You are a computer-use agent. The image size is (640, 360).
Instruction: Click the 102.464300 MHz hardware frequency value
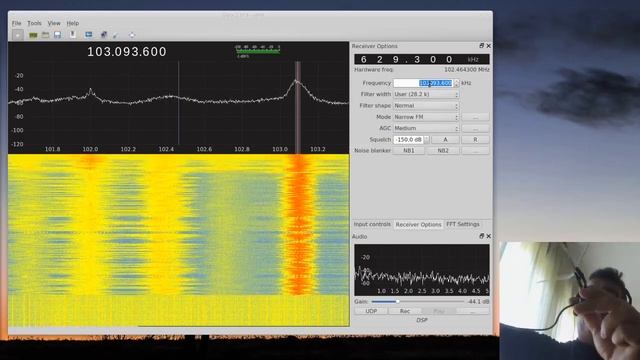point(467,70)
